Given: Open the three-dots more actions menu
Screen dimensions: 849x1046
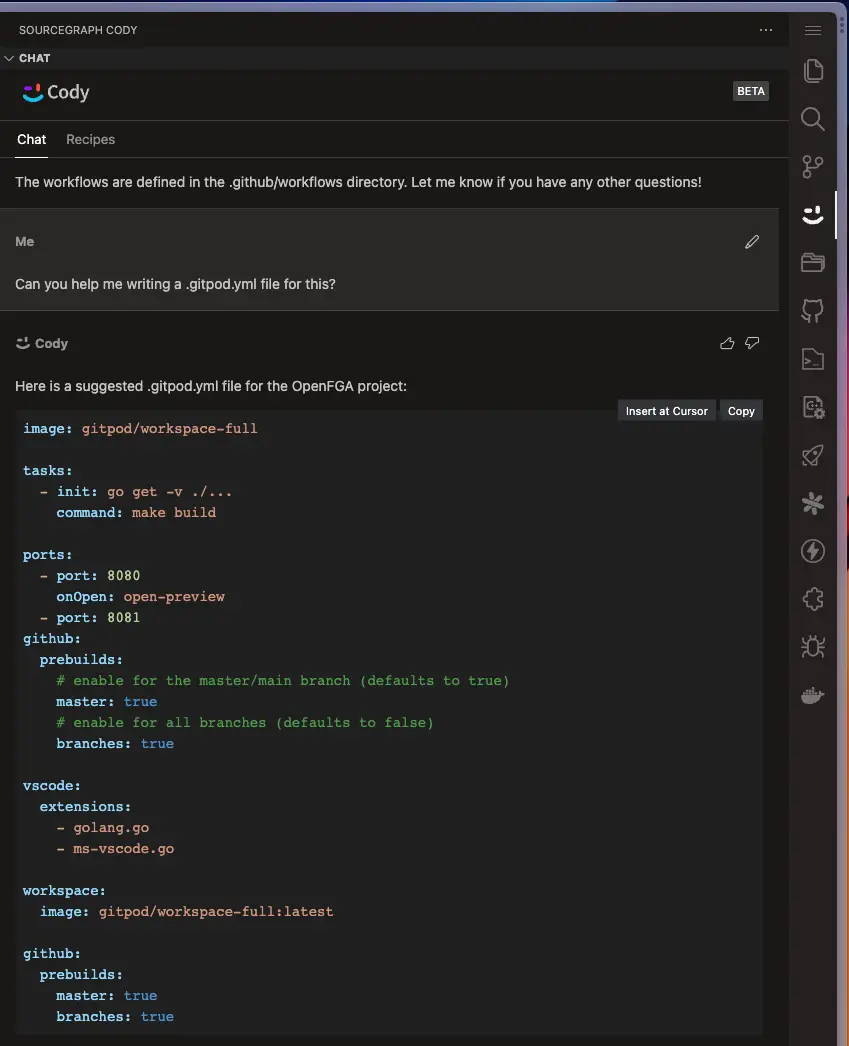Looking at the screenshot, I should click(x=766, y=30).
